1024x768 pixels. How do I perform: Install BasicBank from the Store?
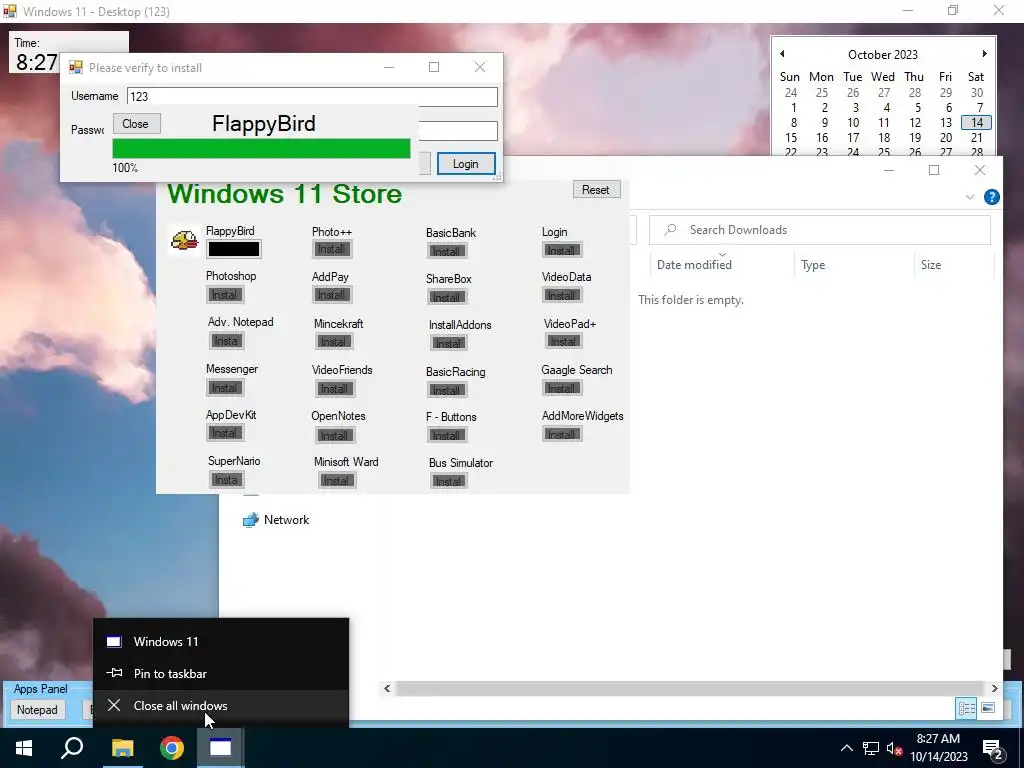point(447,251)
